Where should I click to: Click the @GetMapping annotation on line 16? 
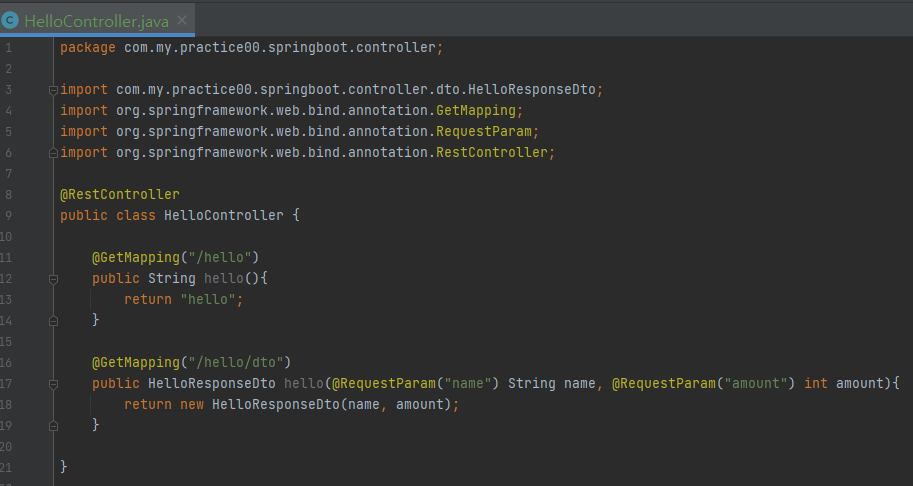click(136, 362)
